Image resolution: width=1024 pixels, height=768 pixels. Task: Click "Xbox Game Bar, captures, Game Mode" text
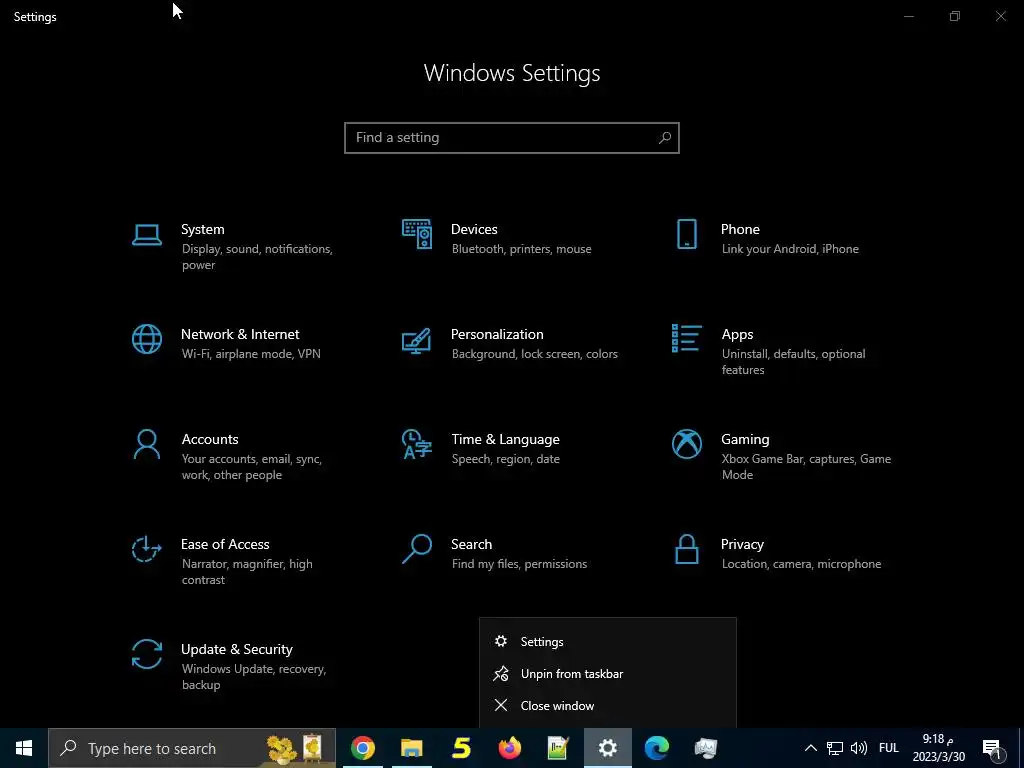tap(806, 467)
